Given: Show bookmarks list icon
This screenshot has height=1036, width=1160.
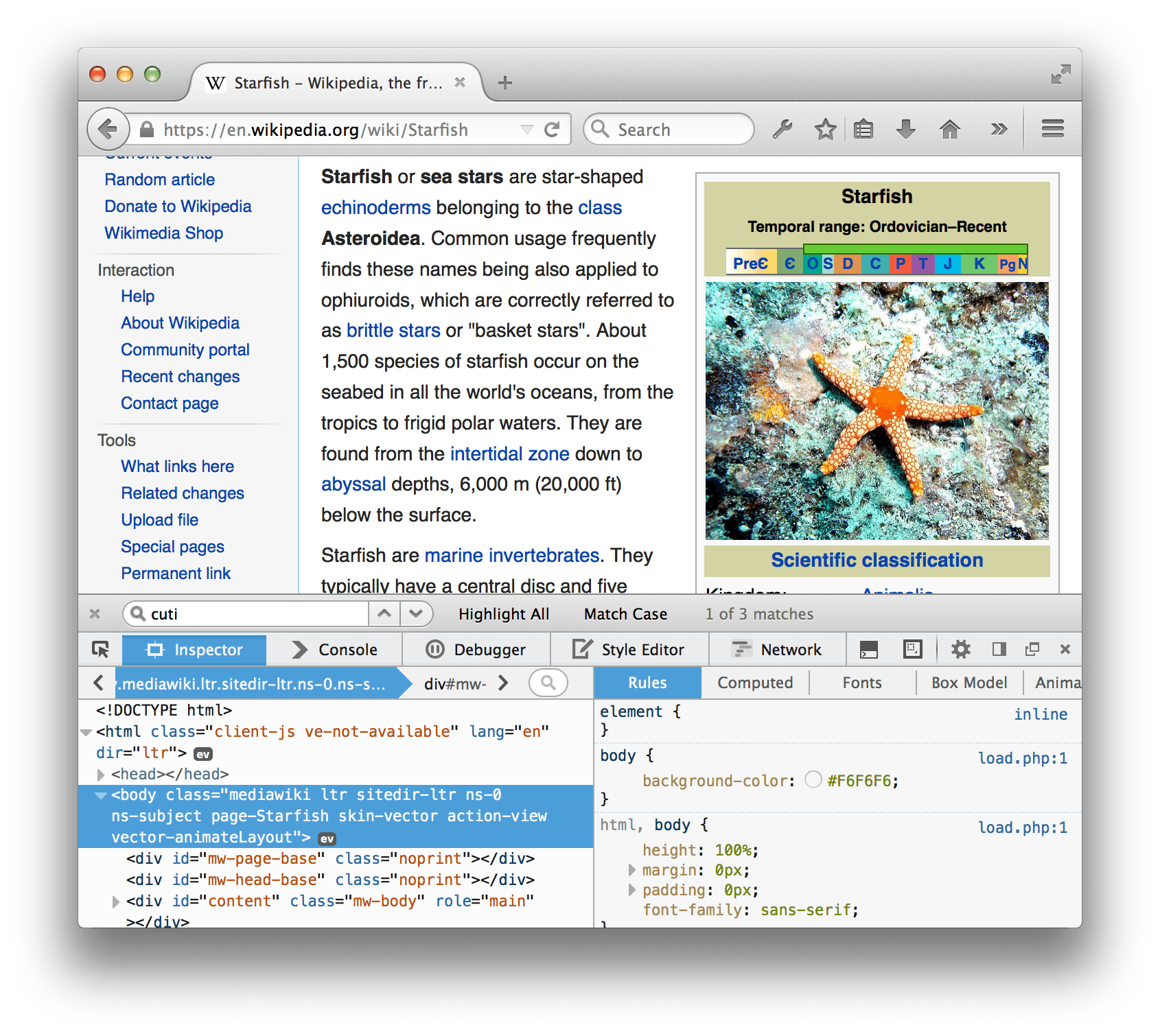Looking at the screenshot, I should (x=863, y=129).
